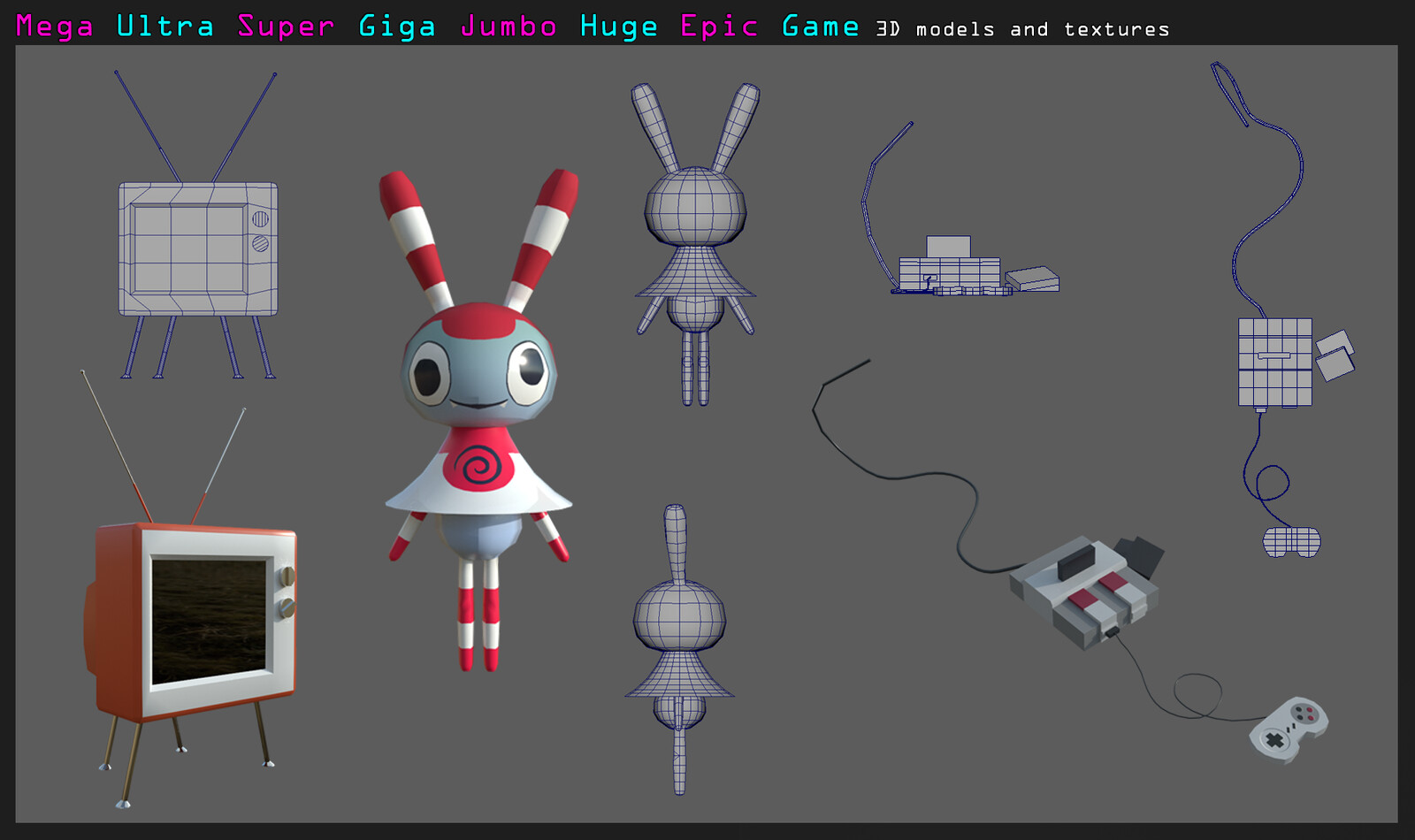Viewport: 1415px width, 840px height.
Task: Click the lower knob on the textured TV
Action: pos(287,607)
